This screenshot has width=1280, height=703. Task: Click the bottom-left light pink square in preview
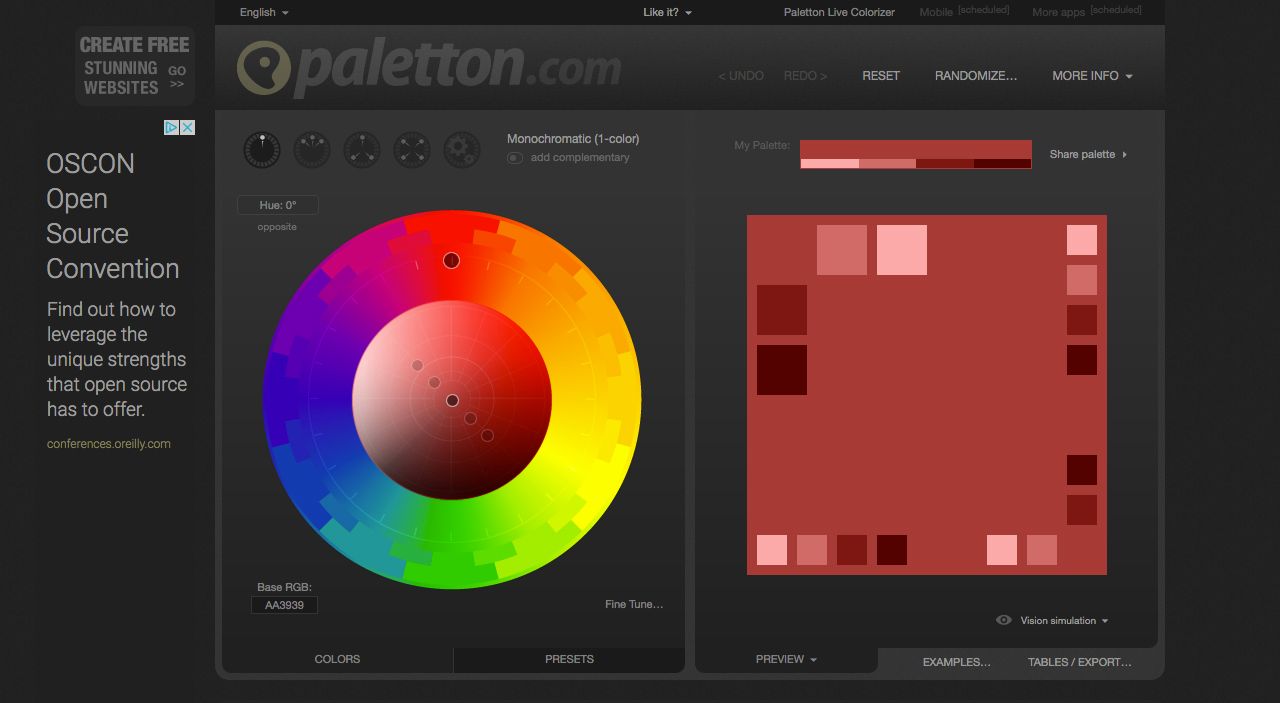pyautogui.click(x=772, y=550)
